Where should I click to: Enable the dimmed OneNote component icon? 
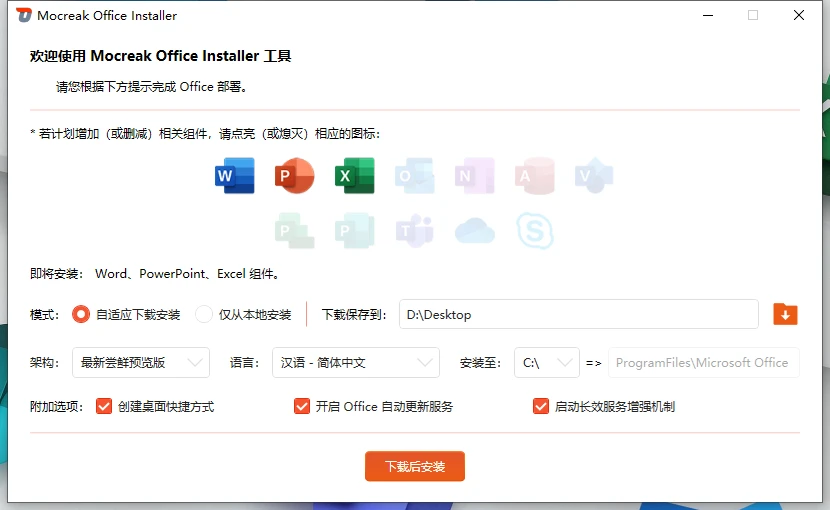click(x=475, y=175)
